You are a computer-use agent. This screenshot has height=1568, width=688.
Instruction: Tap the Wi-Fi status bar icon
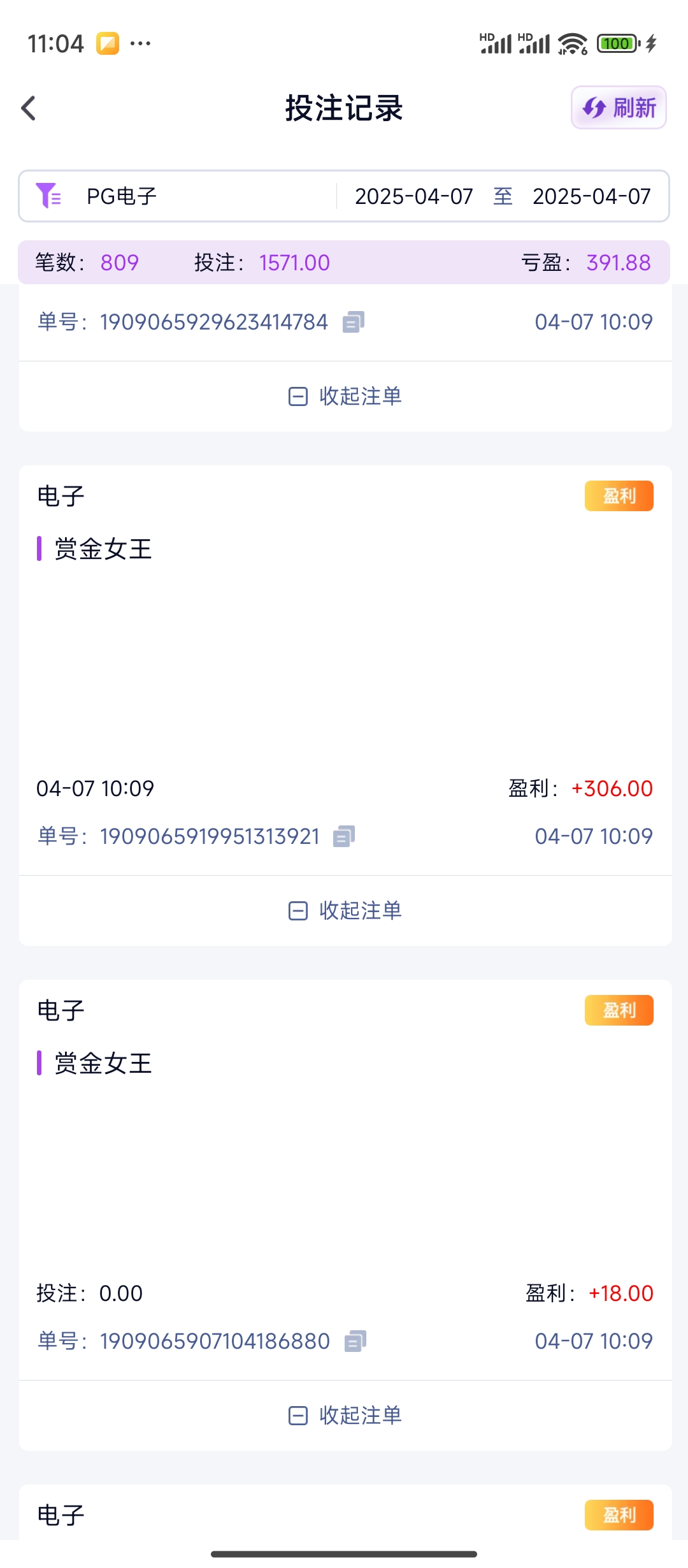pyautogui.click(x=572, y=44)
